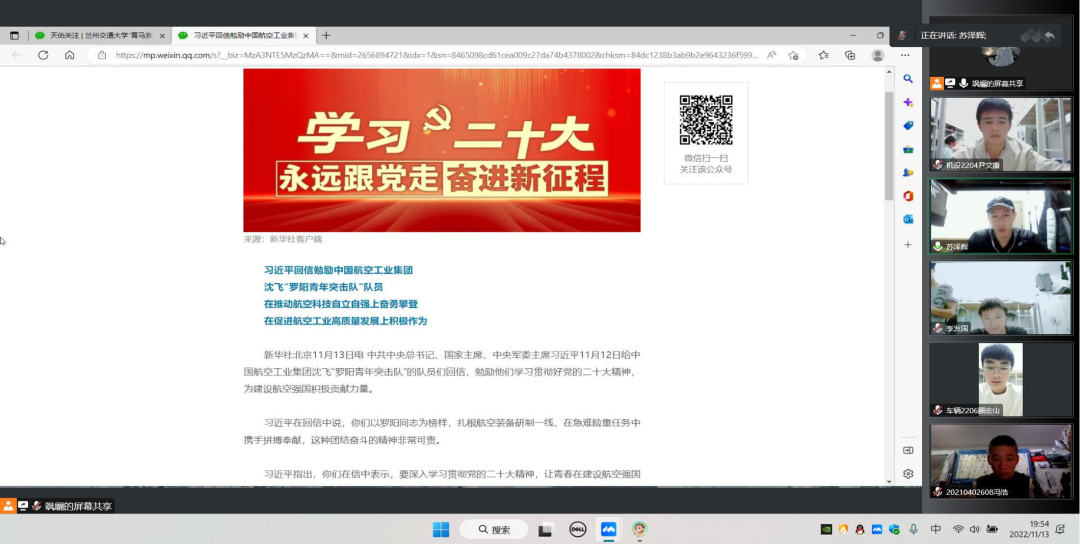Toggle the Edge sidebar hide button

(908, 450)
